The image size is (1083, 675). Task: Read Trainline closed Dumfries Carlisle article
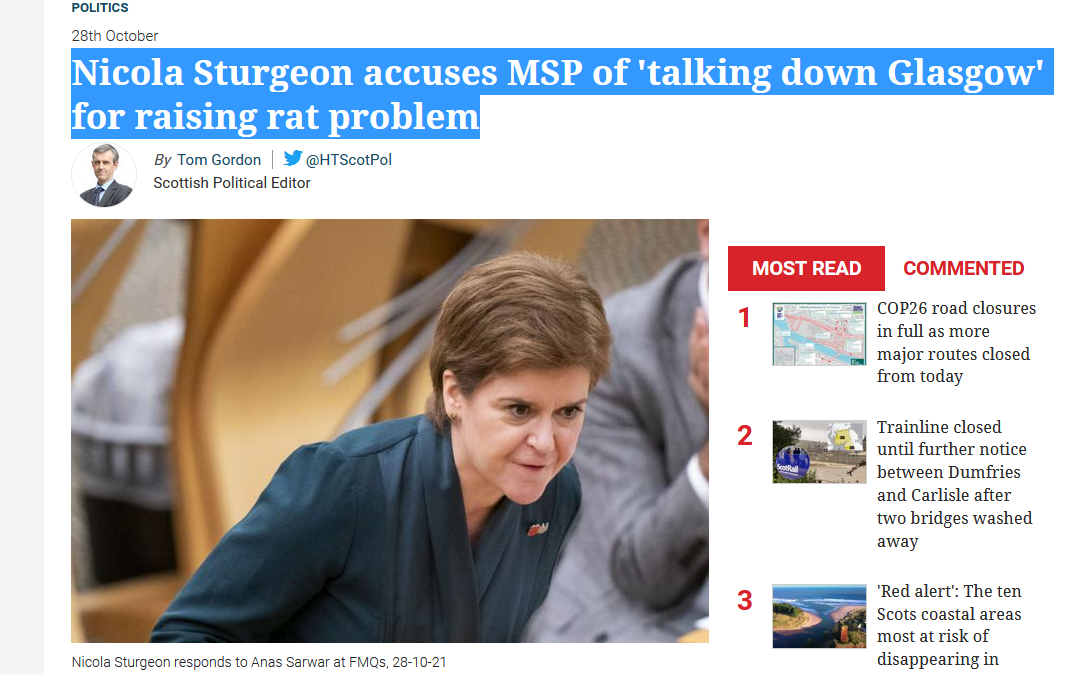click(955, 484)
